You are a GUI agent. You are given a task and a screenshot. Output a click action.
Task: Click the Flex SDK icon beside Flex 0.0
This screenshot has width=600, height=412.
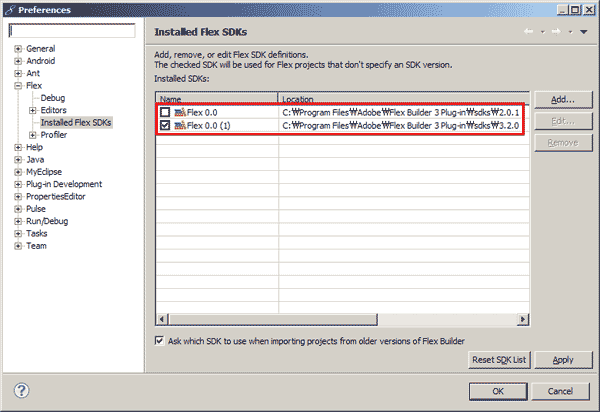[180, 112]
